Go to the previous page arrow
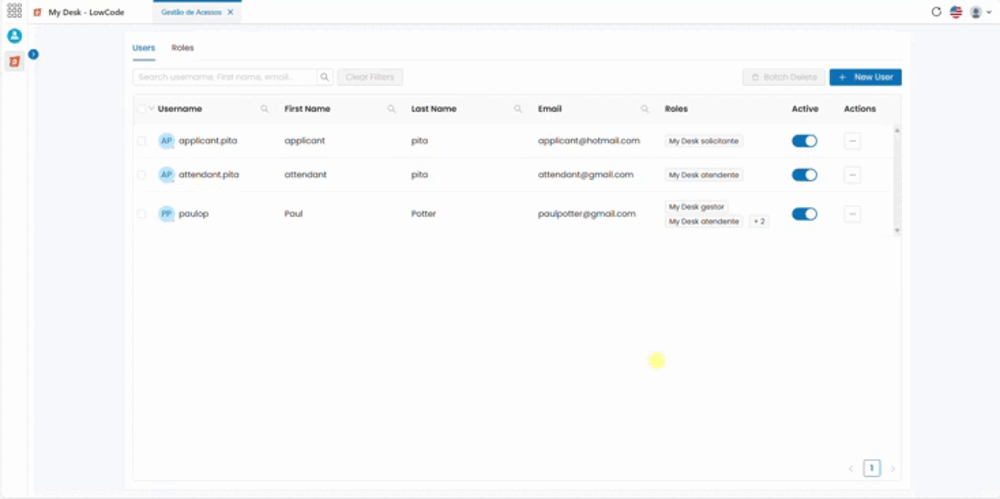1000x499 pixels. click(851, 469)
